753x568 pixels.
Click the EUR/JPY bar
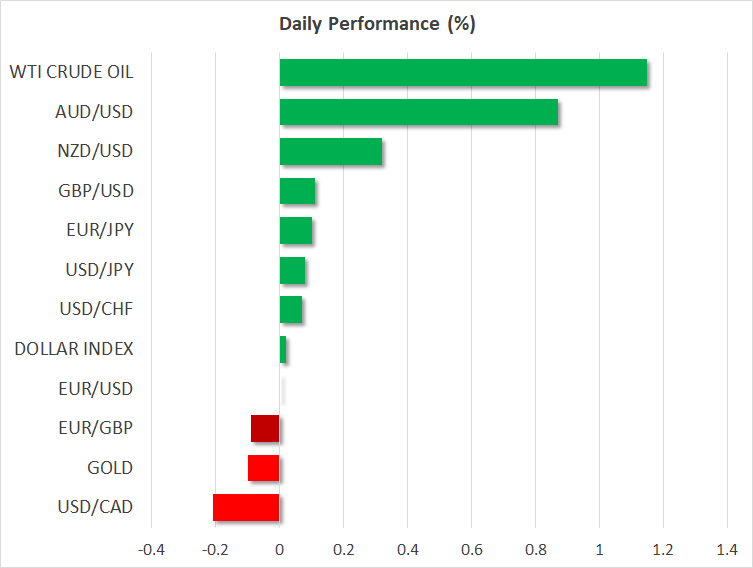[x=296, y=231]
